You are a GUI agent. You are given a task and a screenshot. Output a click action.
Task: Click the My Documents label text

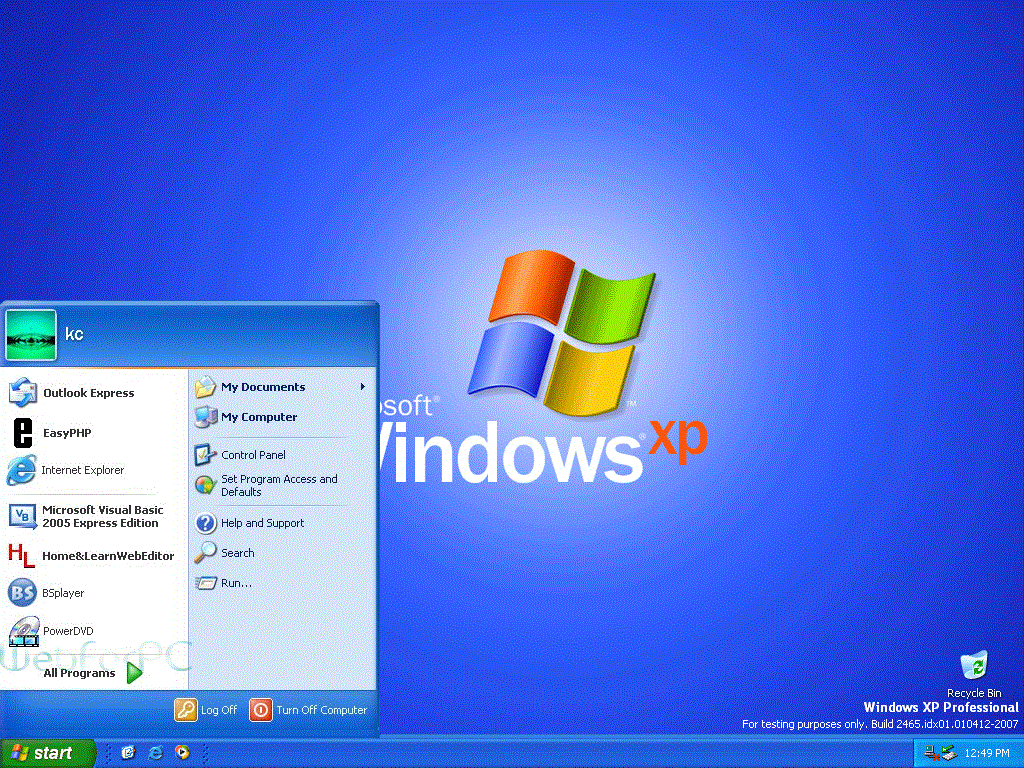click(263, 387)
